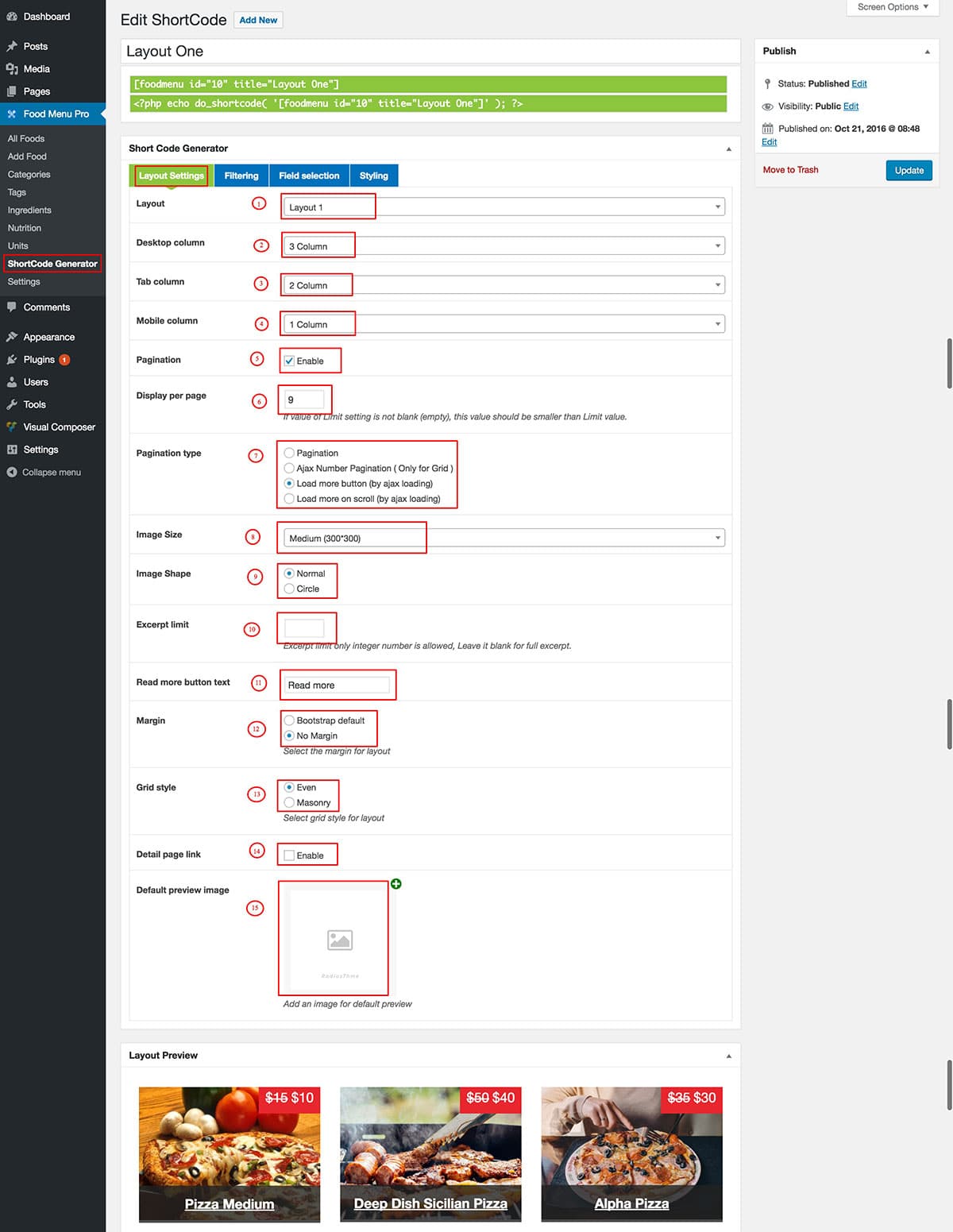Click the Dashboard gauge icon
The height and width of the screenshot is (1232, 953).
tap(12, 17)
